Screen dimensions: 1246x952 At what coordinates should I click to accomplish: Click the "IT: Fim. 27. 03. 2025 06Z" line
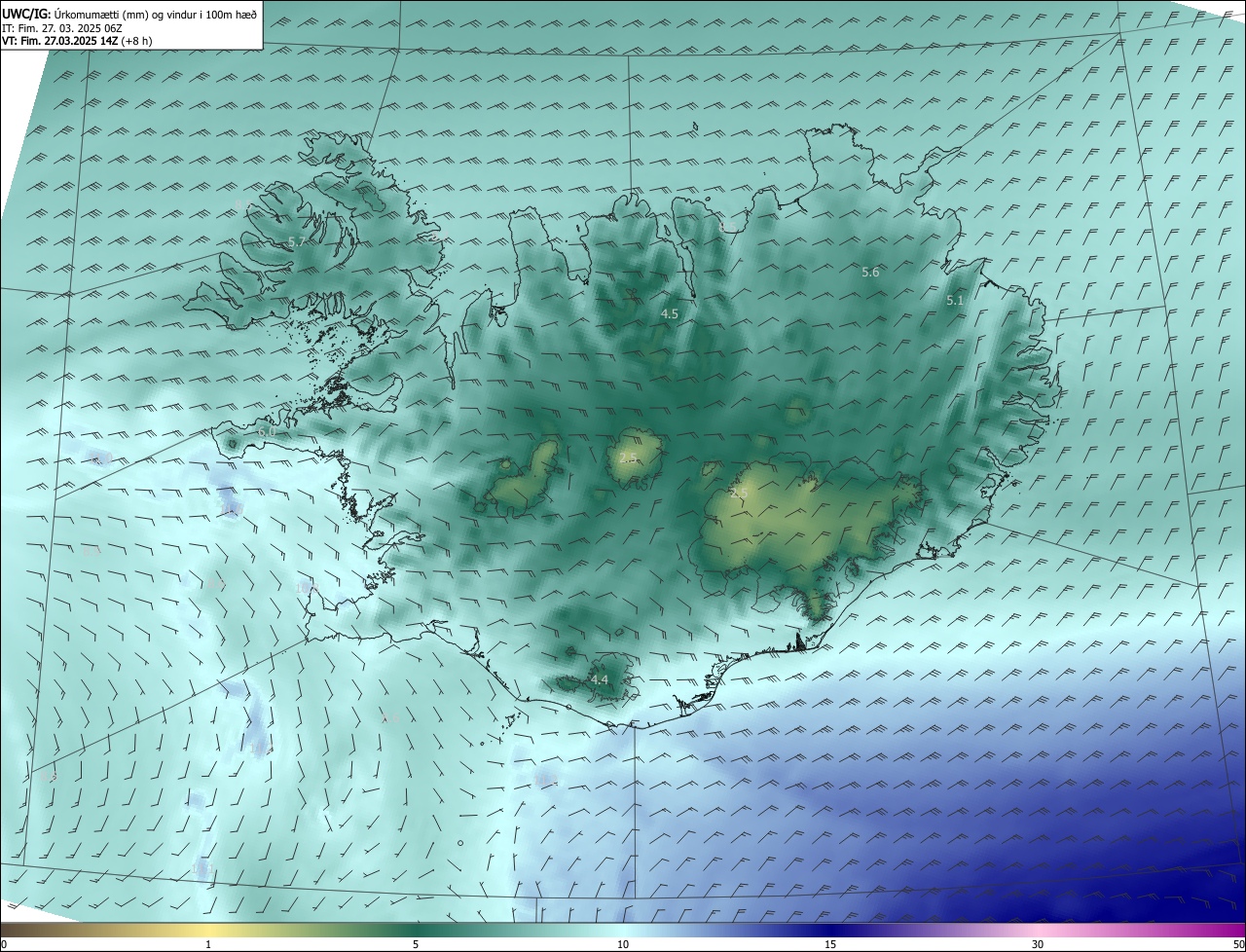[x=63, y=28]
